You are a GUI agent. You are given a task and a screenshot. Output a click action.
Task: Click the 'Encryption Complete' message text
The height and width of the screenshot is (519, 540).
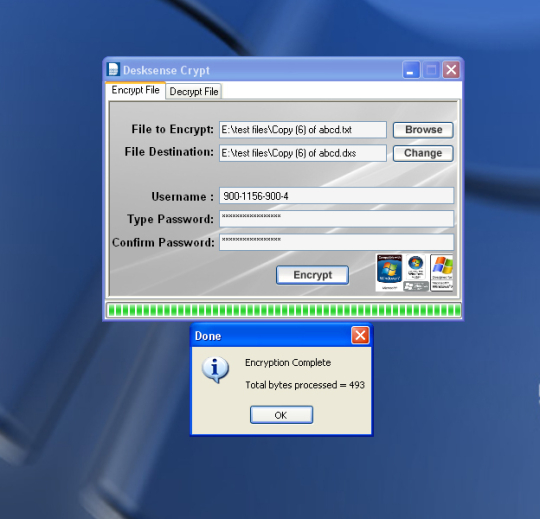[x=288, y=362]
